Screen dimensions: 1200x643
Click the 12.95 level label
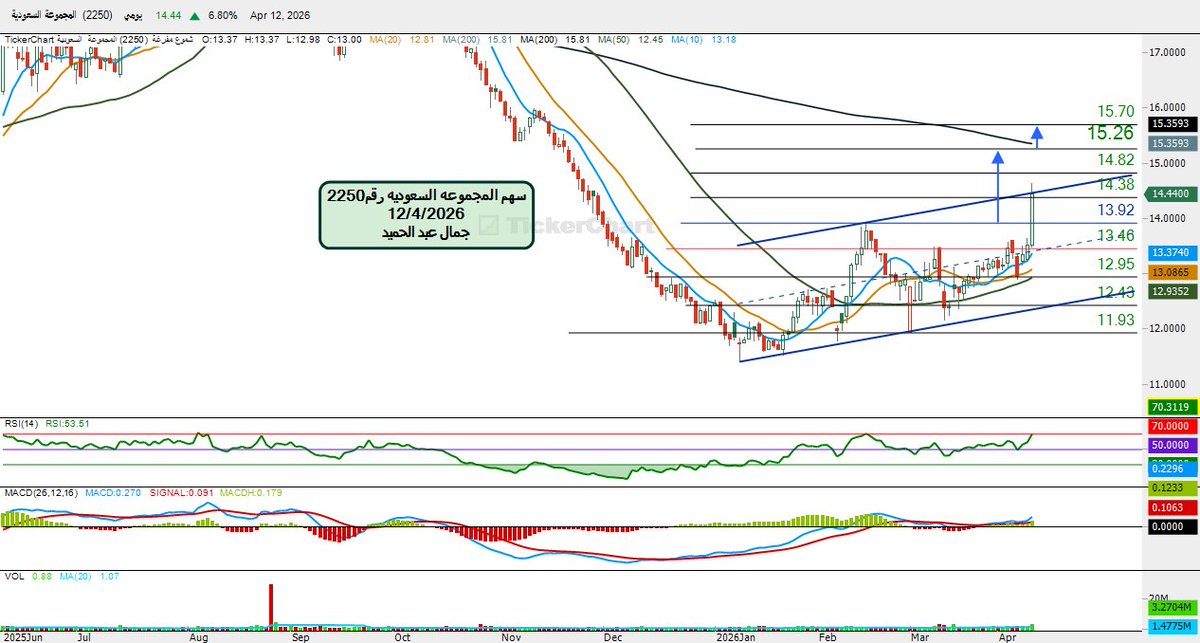click(1115, 264)
